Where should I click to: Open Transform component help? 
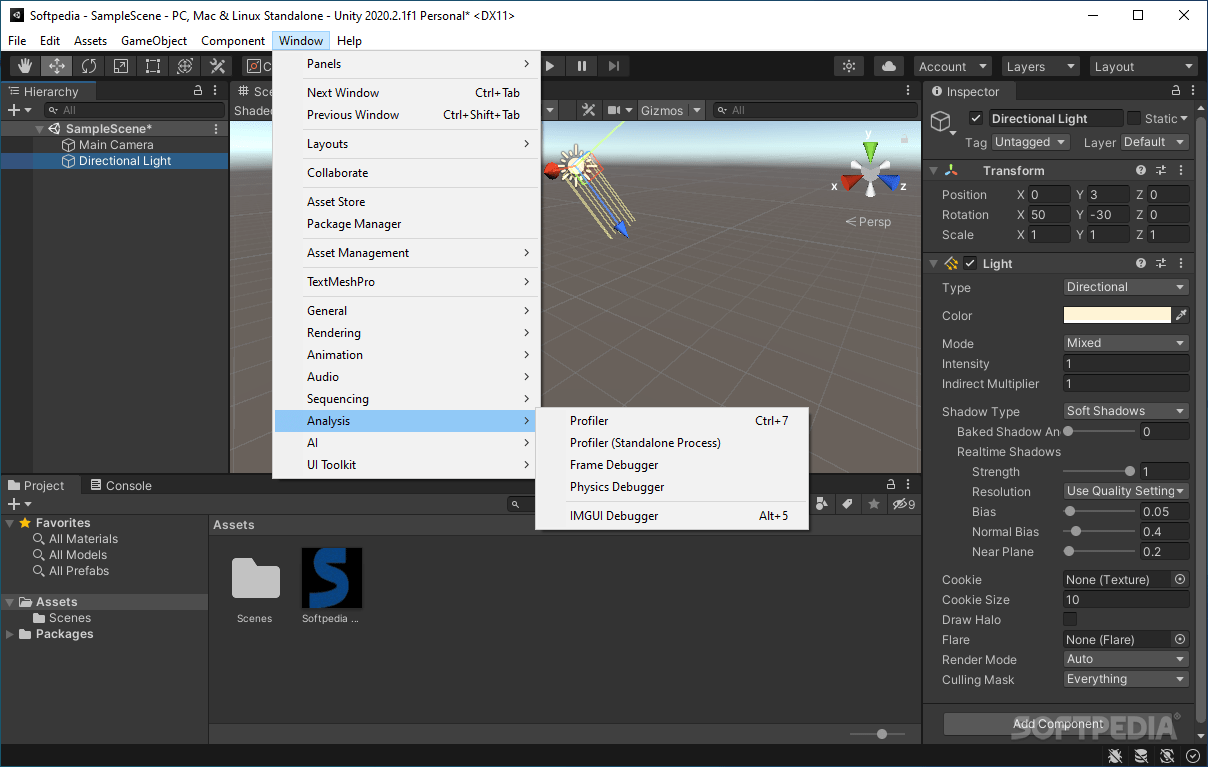(x=1141, y=171)
